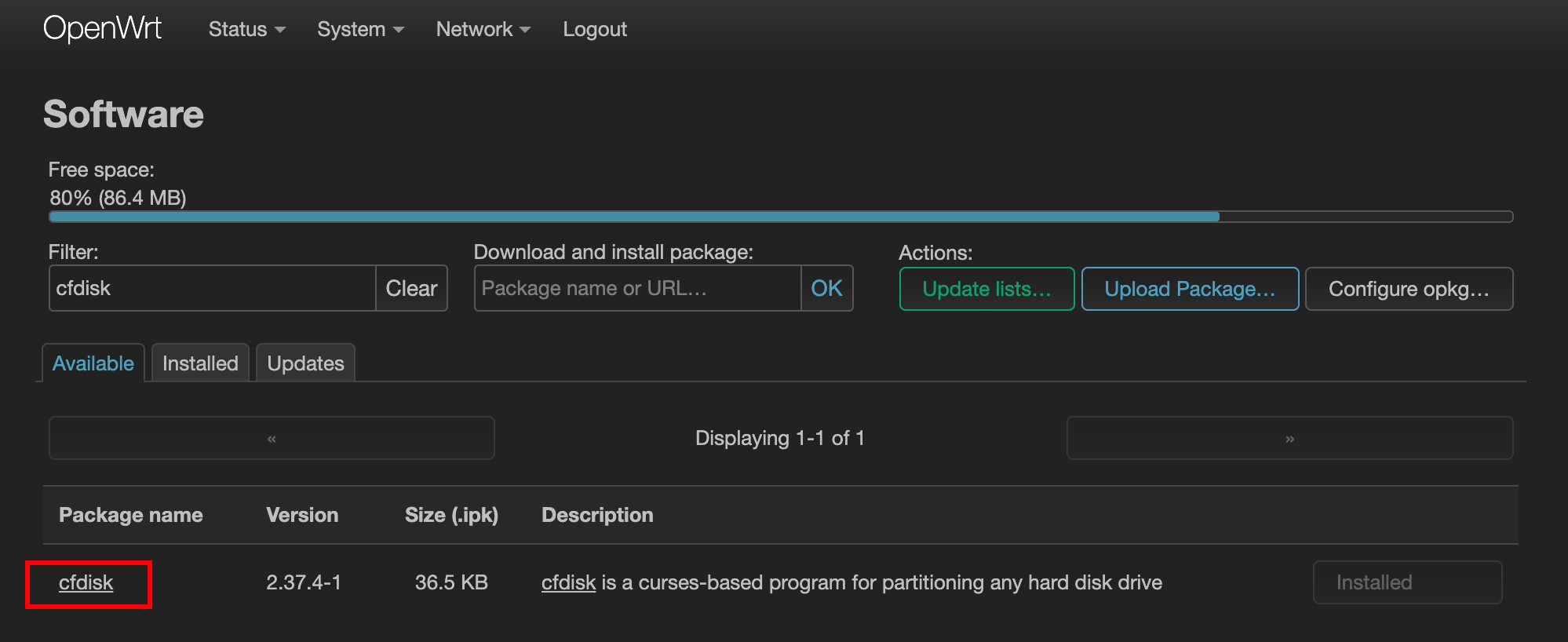This screenshot has height=642, width=1568.
Task: Go to next page with » button
Action: coord(1289,438)
